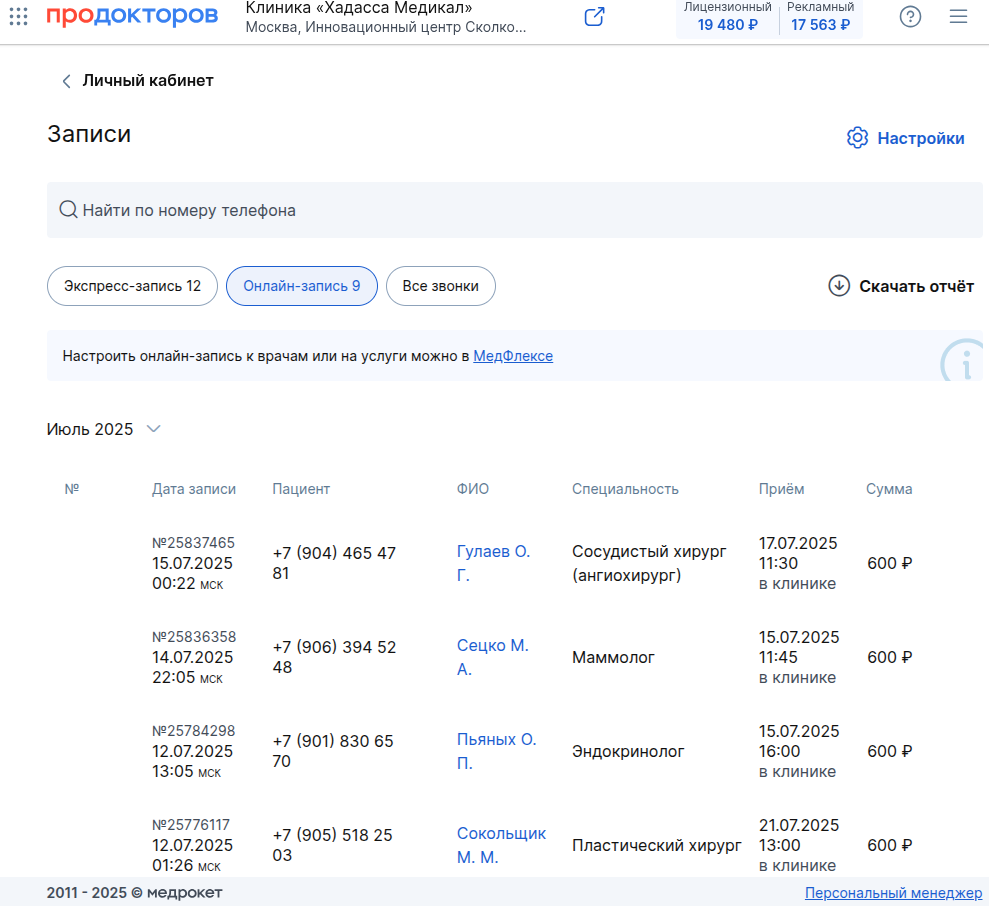Click clinic name Клиника «Хадасса Медикал»
This screenshot has height=906, width=989.
pyautogui.click(x=359, y=8)
